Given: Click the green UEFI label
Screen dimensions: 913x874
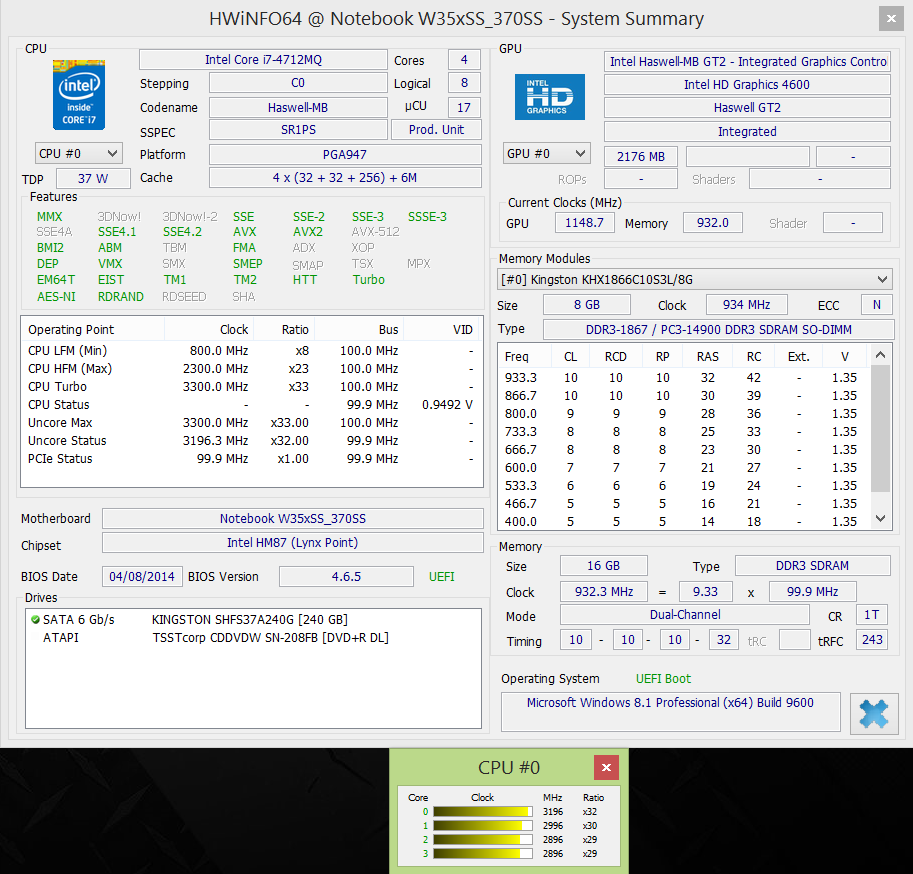Looking at the screenshot, I should point(442,576).
